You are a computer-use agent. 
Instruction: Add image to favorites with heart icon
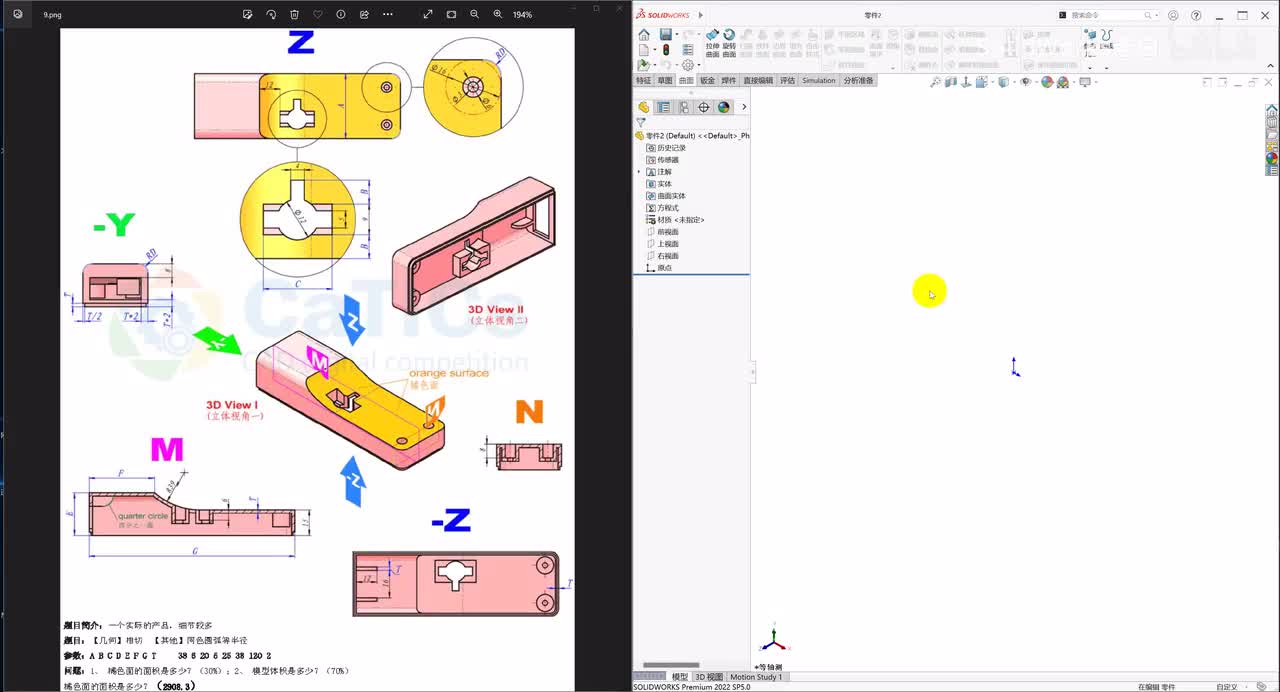tap(318, 15)
